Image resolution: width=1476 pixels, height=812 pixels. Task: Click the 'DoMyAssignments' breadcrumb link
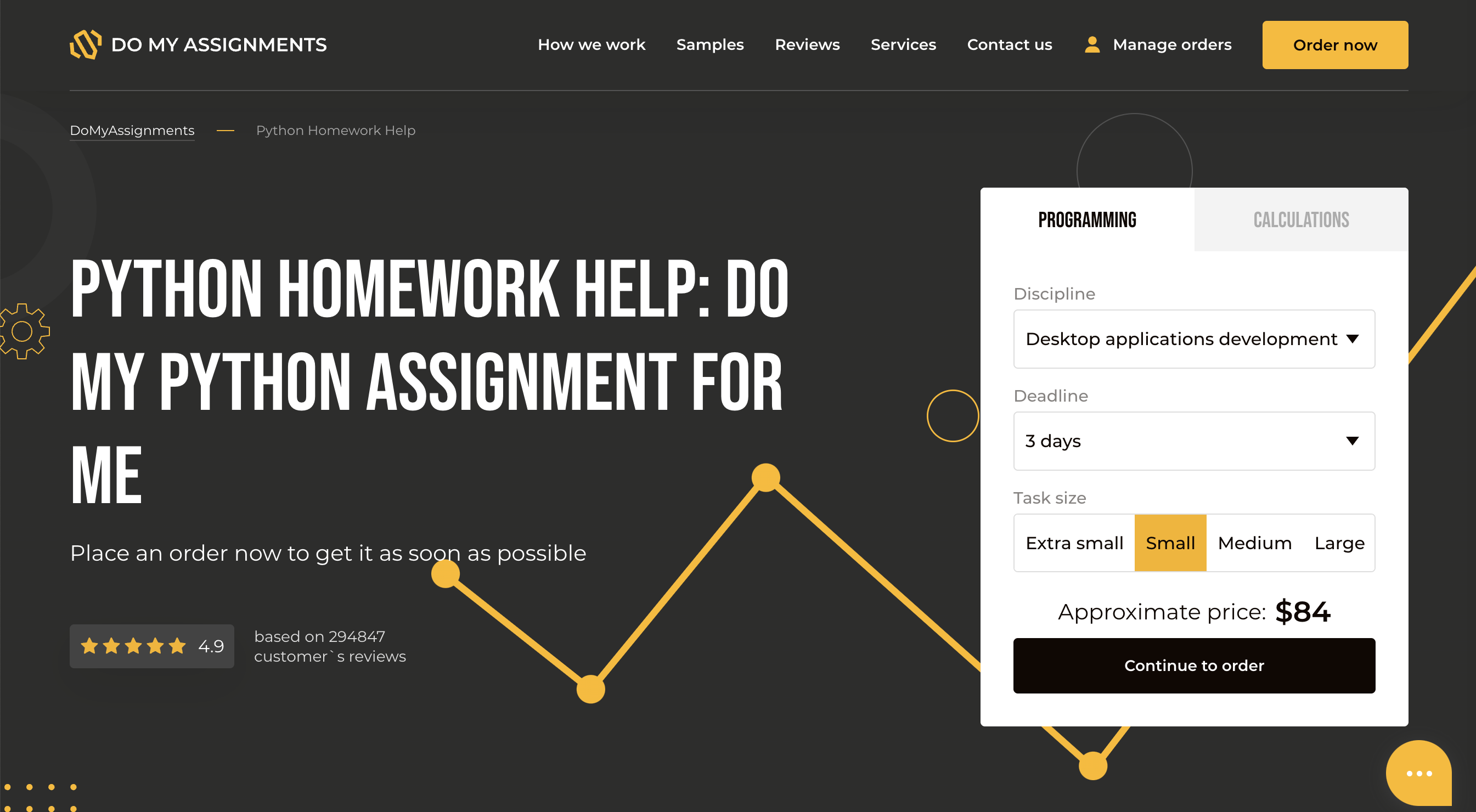point(132,130)
